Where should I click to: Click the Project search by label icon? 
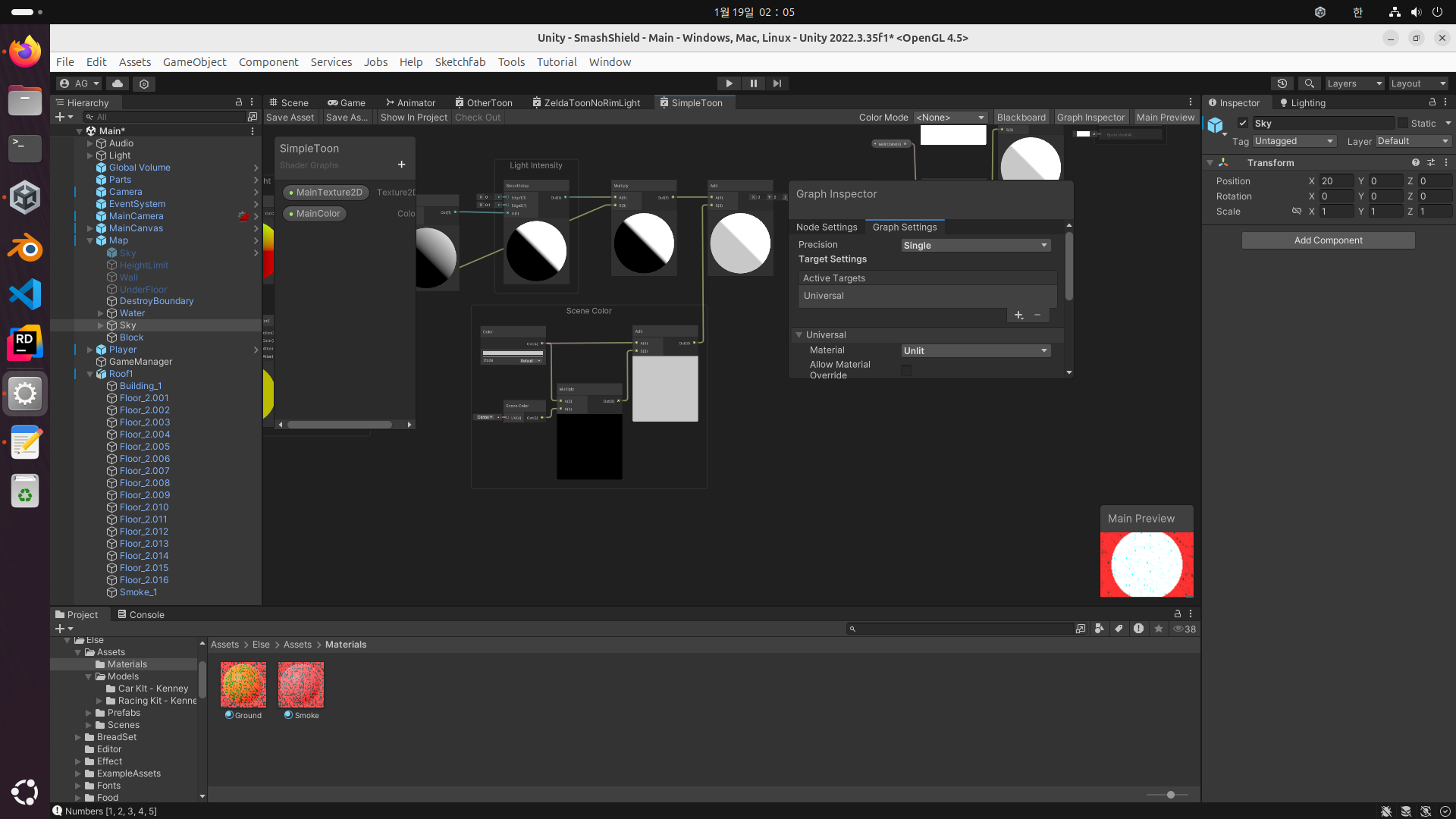[x=1119, y=629]
